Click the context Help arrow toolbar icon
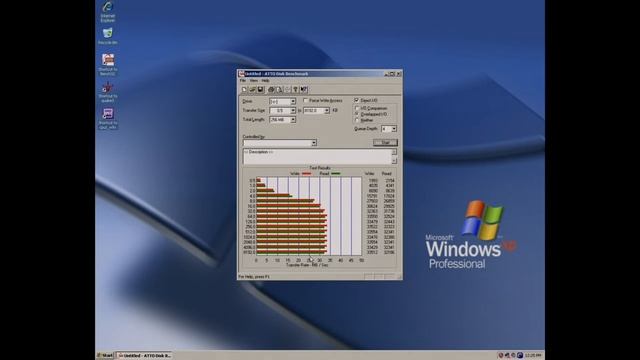This screenshot has width=640, height=360. (304, 89)
